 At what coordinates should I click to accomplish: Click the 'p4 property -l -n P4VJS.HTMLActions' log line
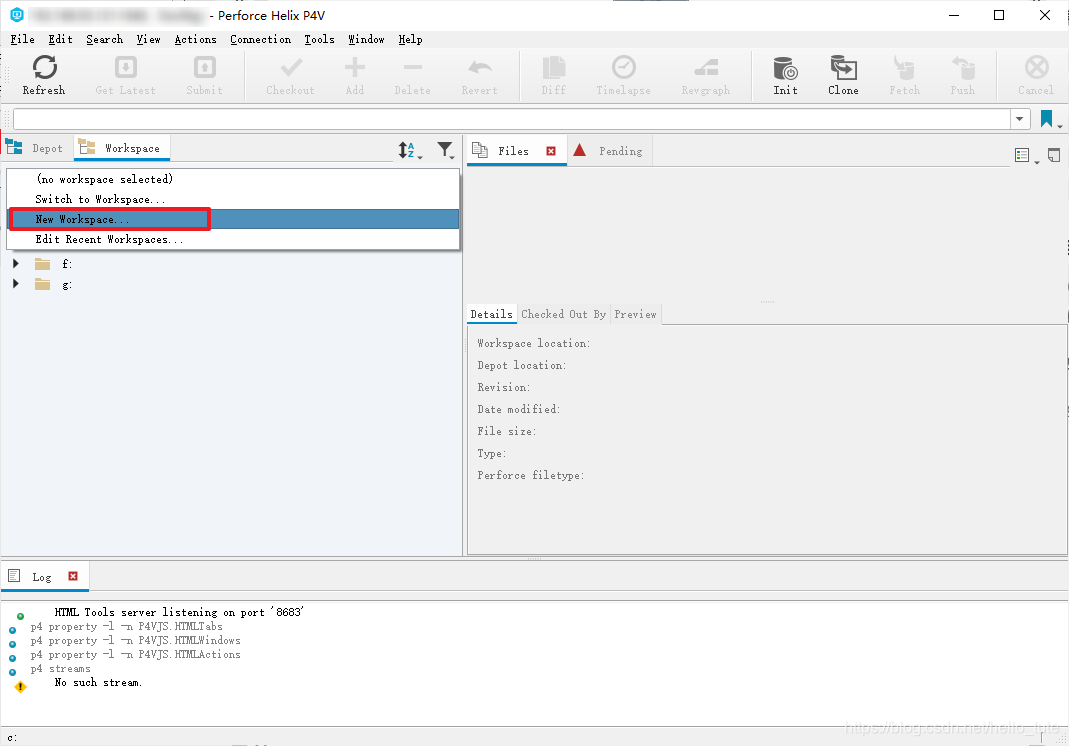(135, 655)
